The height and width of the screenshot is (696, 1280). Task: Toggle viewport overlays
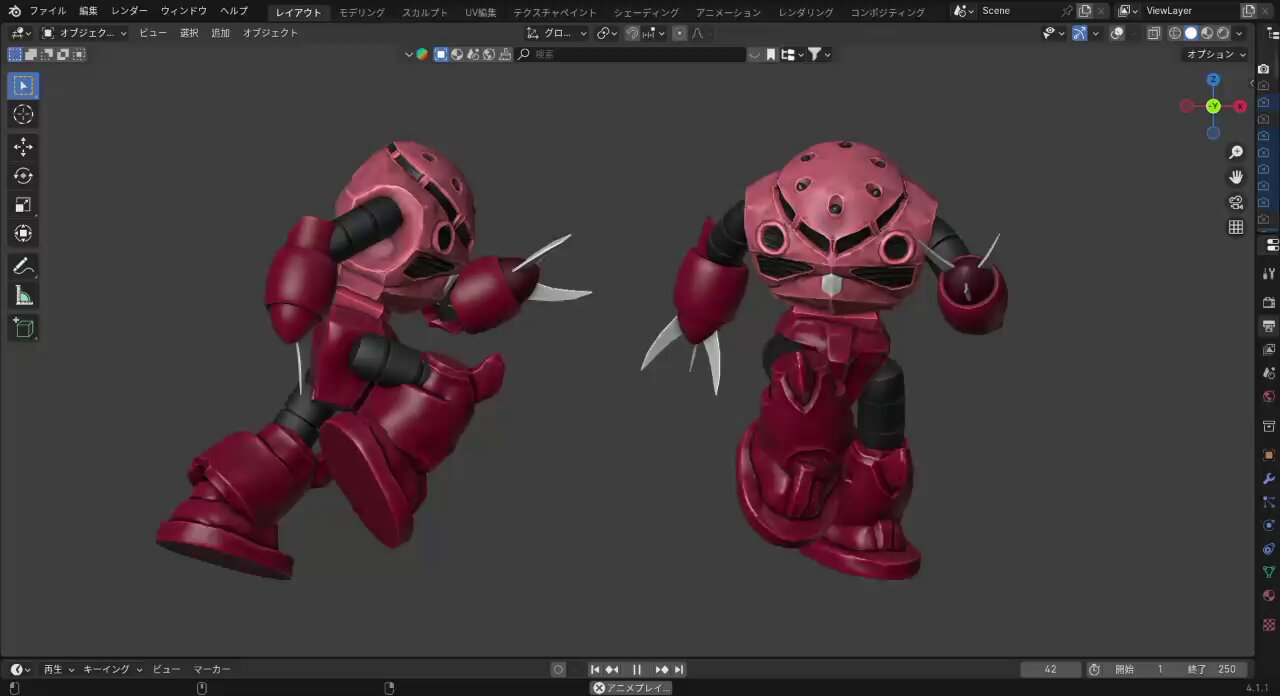[x=1117, y=33]
